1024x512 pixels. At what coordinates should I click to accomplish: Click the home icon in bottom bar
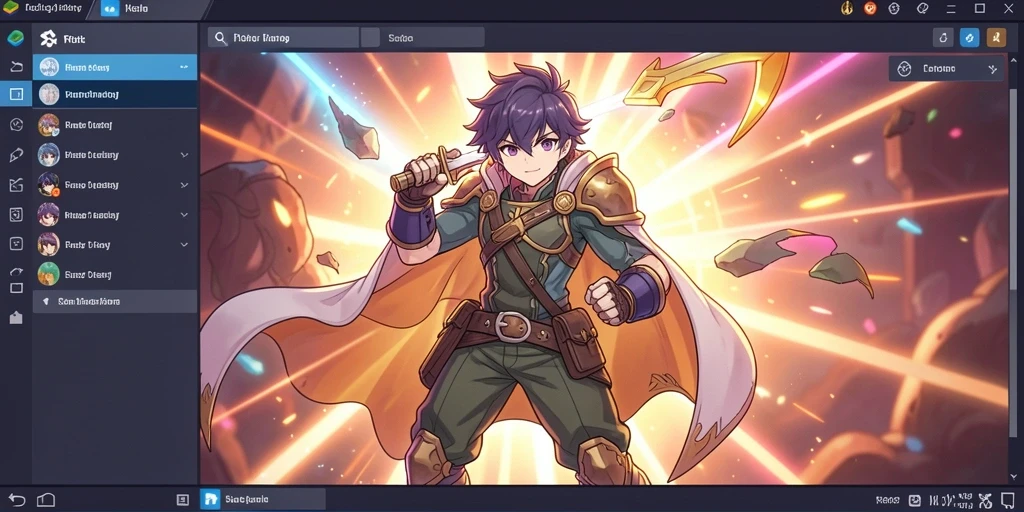46,500
